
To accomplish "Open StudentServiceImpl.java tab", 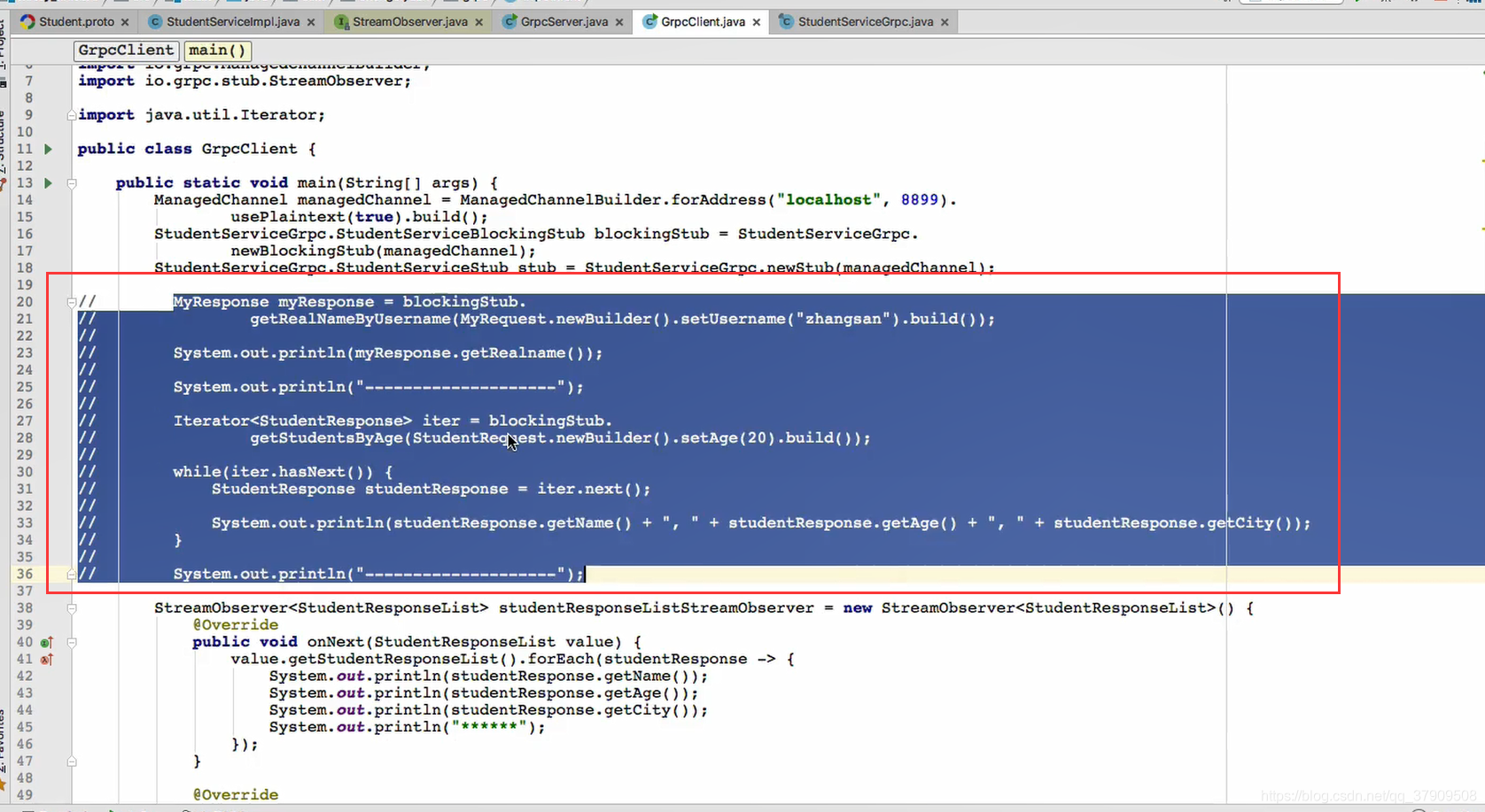I will [x=233, y=21].
